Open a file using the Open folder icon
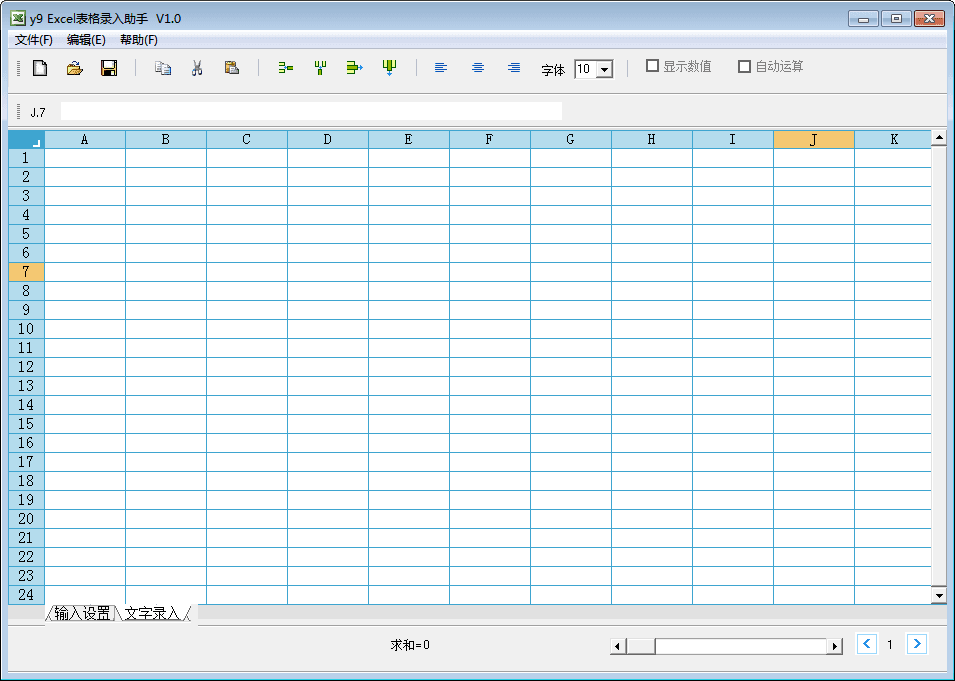This screenshot has width=955, height=681. pos(74,67)
